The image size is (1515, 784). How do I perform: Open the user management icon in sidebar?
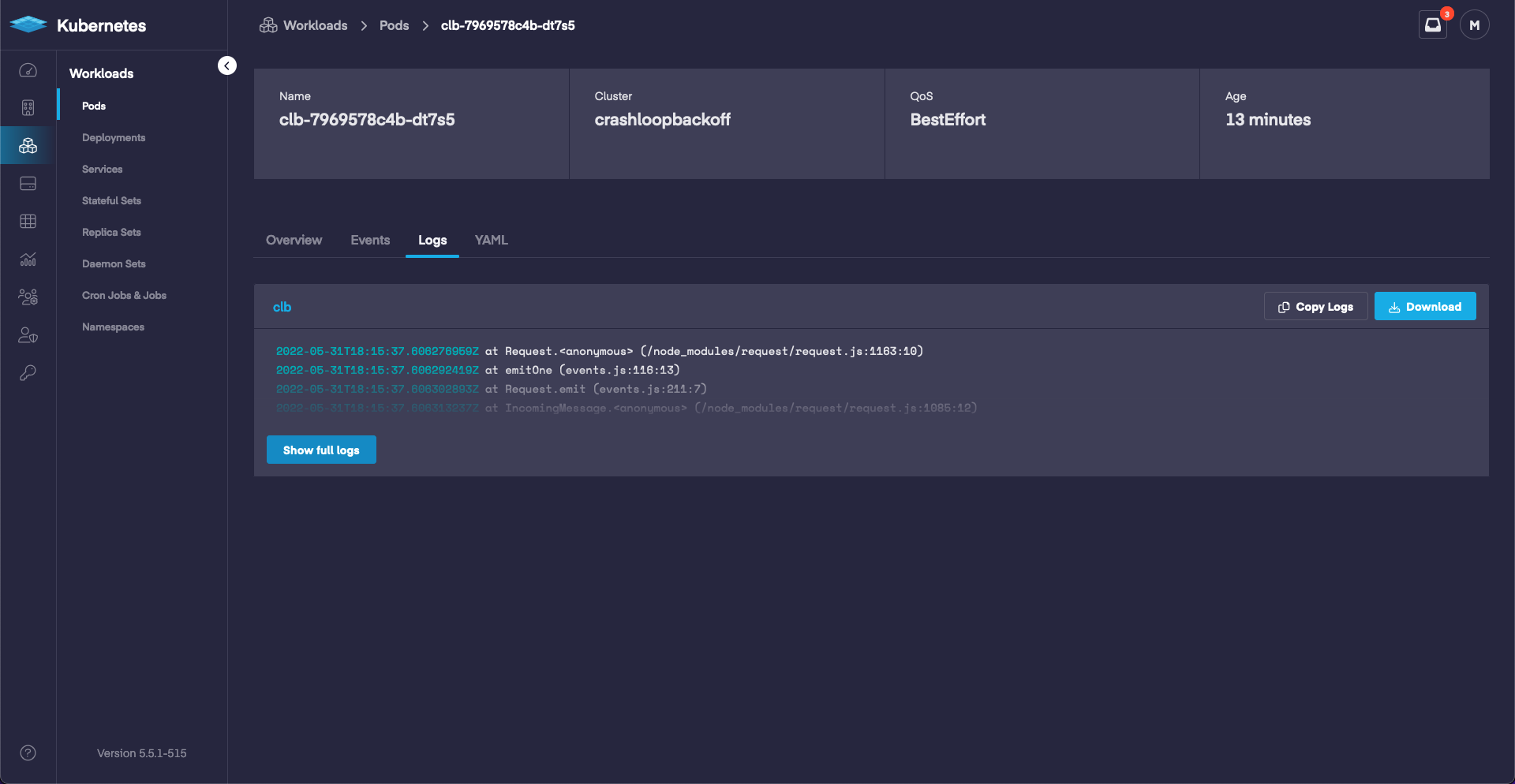pyautogui.click(x=28, y=297)
